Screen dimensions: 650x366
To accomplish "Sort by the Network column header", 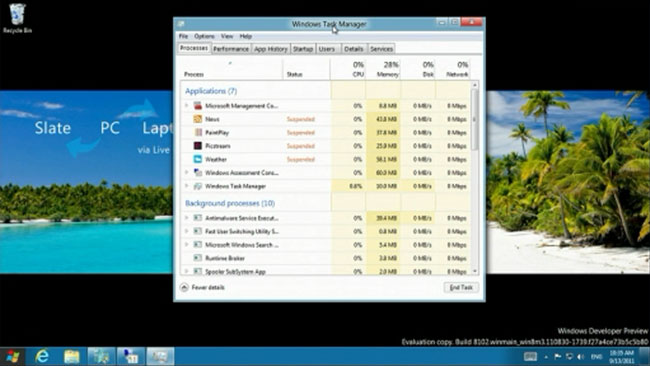I will [x=453, y=69].
